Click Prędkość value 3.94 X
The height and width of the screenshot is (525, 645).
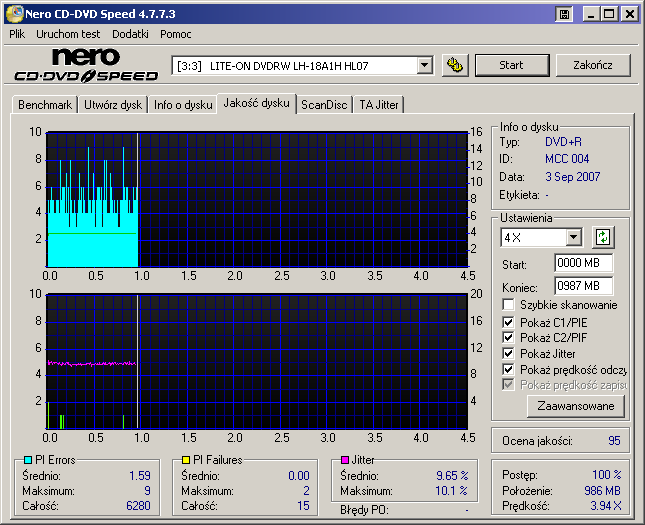tap(606, 506)
